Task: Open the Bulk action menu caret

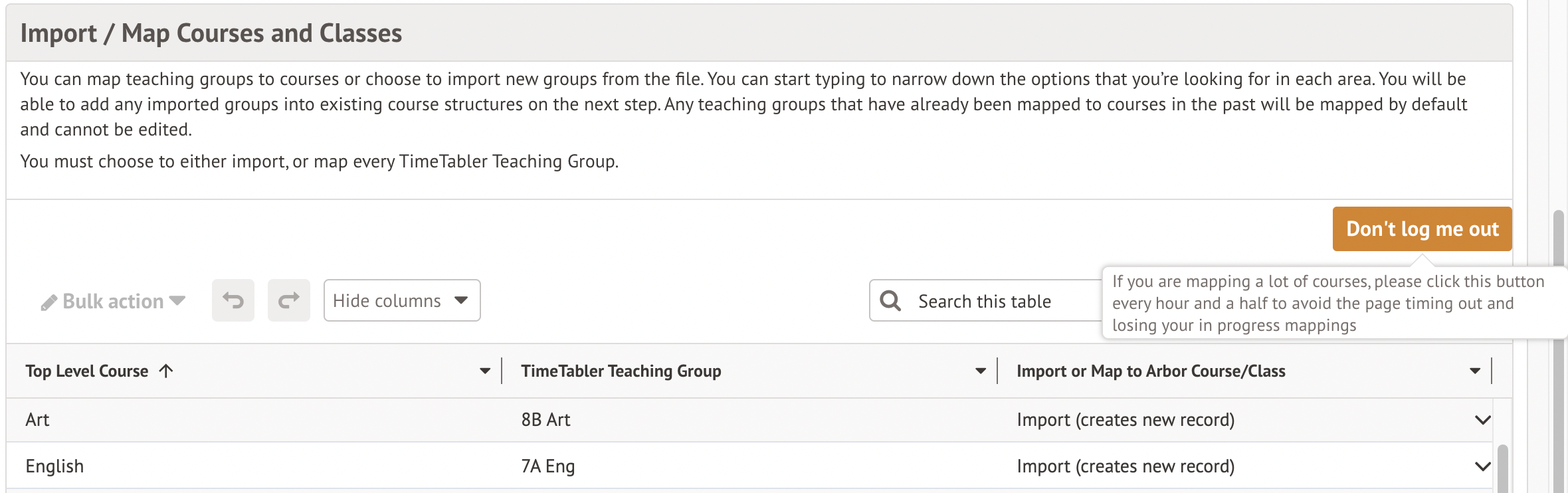Action: pos(177,301)
